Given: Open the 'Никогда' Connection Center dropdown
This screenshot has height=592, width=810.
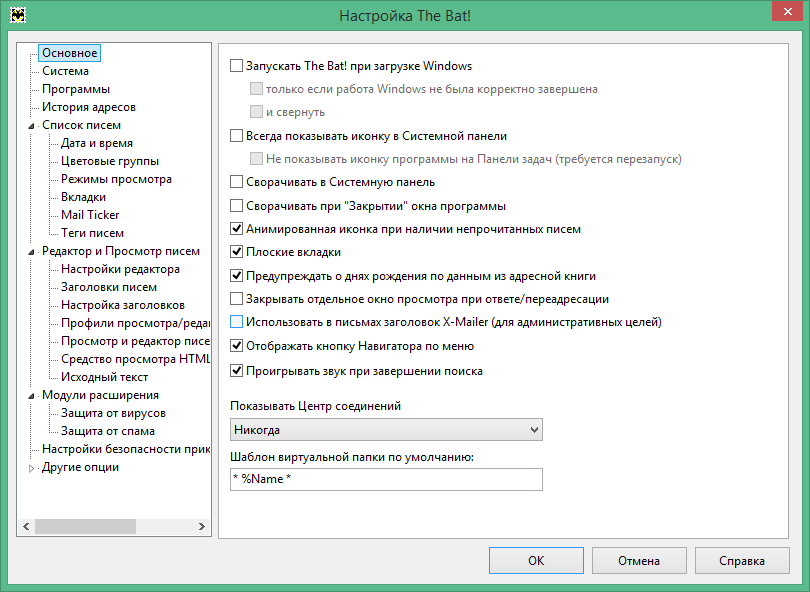Looking at the screenshot, I should (x=386, y=430).
